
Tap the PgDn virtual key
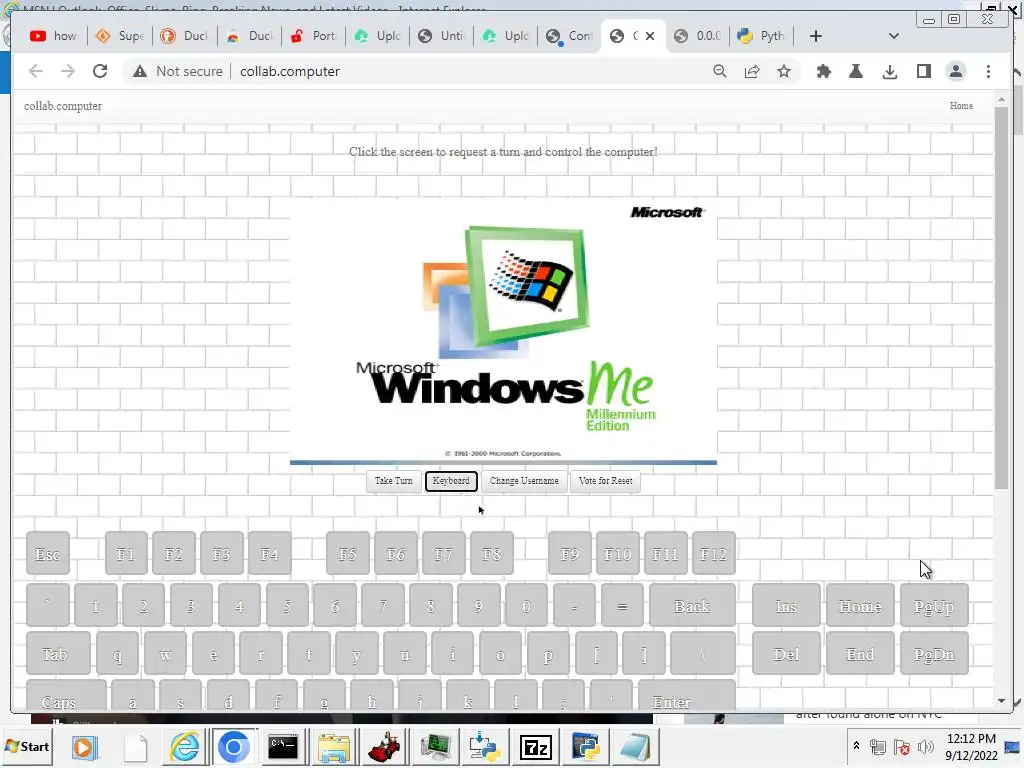tap(934, 654)
